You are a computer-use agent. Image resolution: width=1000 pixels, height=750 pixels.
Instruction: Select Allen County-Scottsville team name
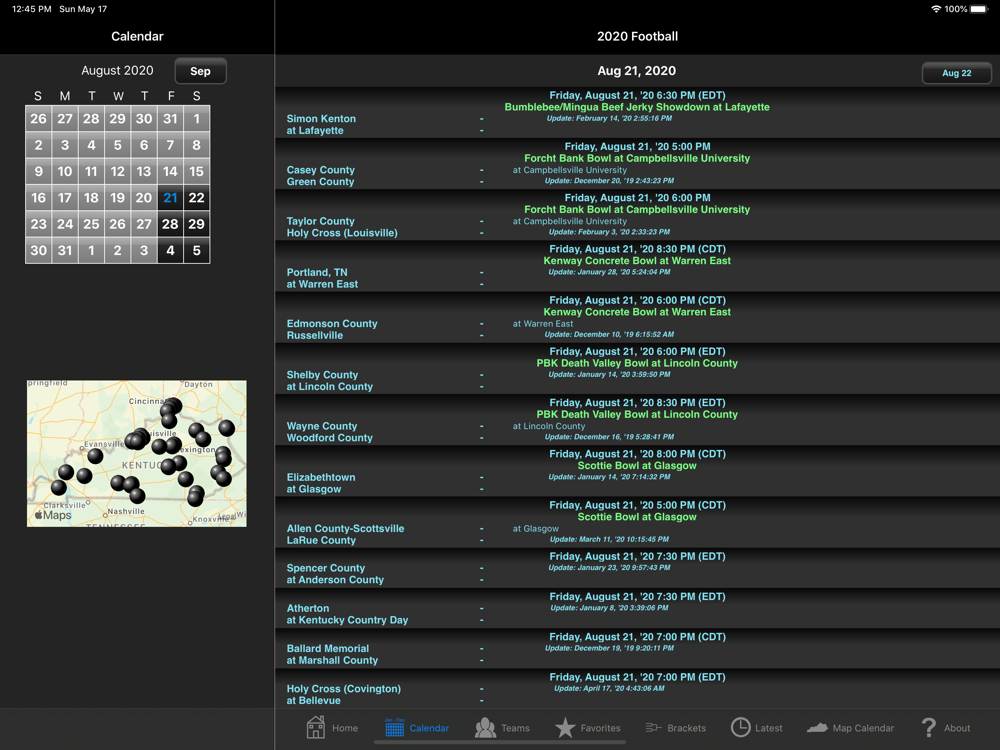pyautogui.click(x=345, y=529)
